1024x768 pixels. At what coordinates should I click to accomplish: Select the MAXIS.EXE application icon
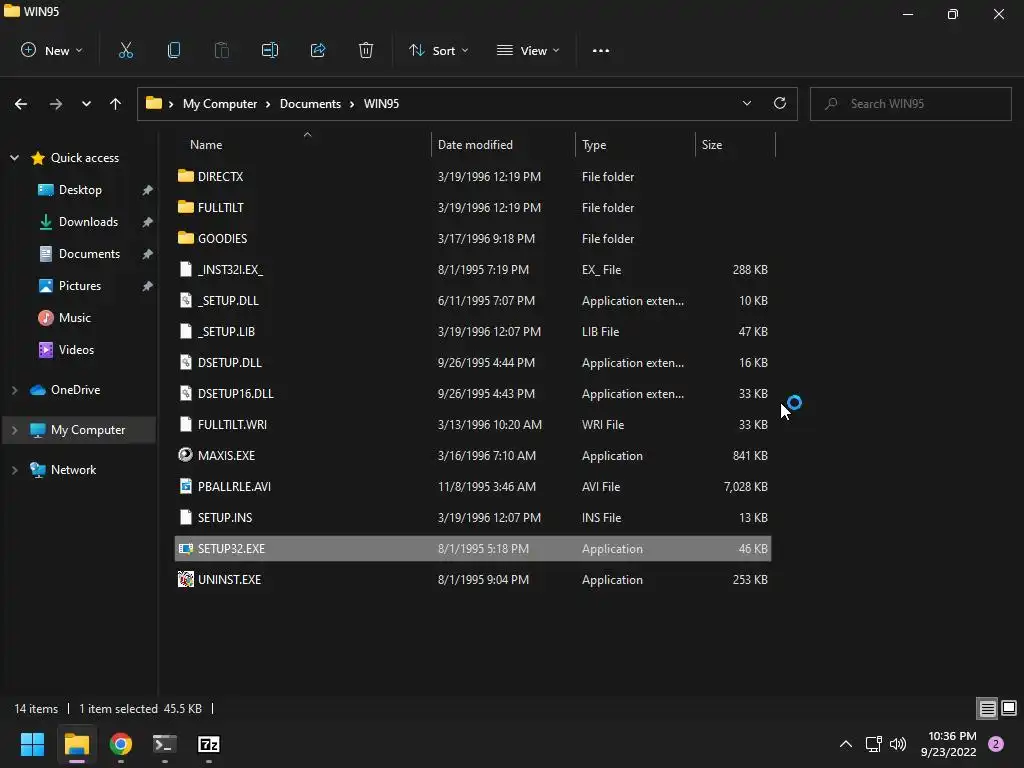coord(185,455)
